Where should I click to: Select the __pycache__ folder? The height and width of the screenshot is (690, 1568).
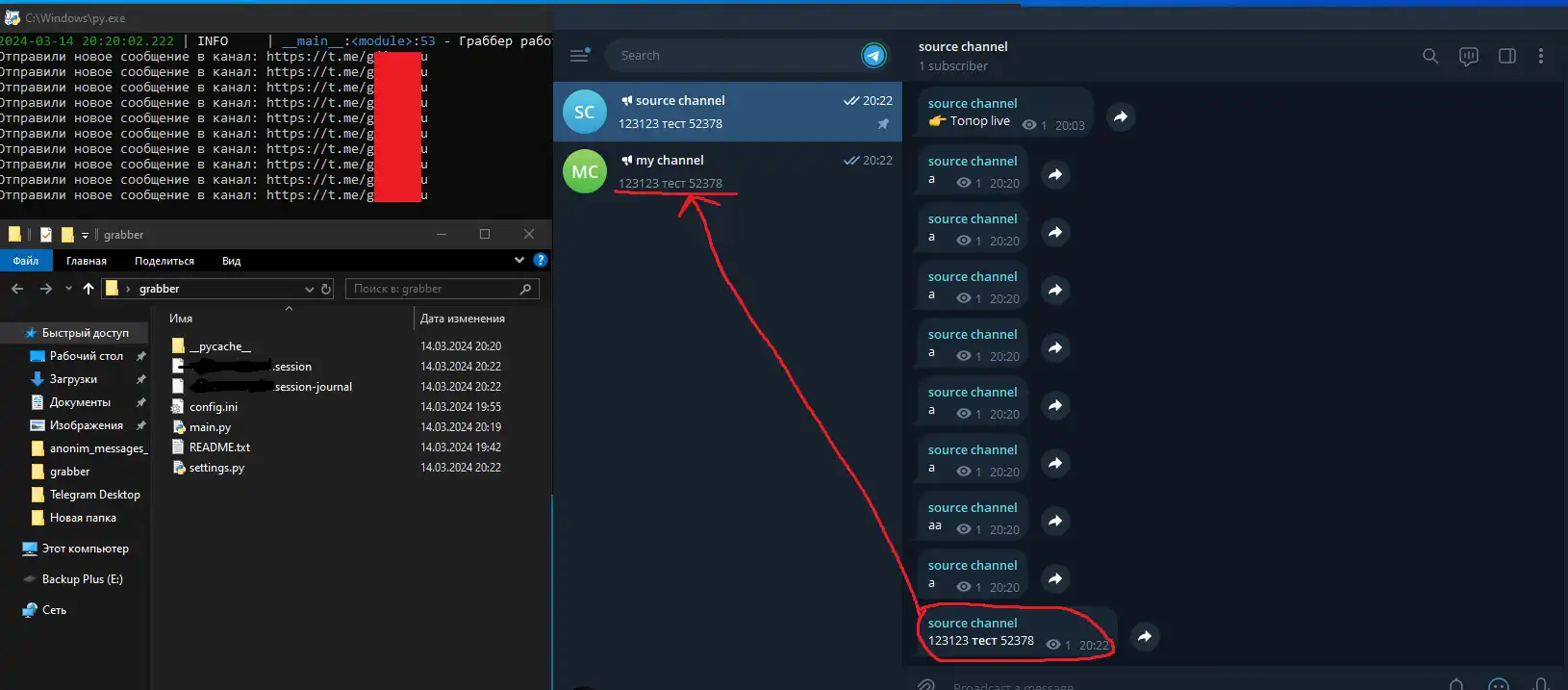pyautogui.click(x=220, y=346)
